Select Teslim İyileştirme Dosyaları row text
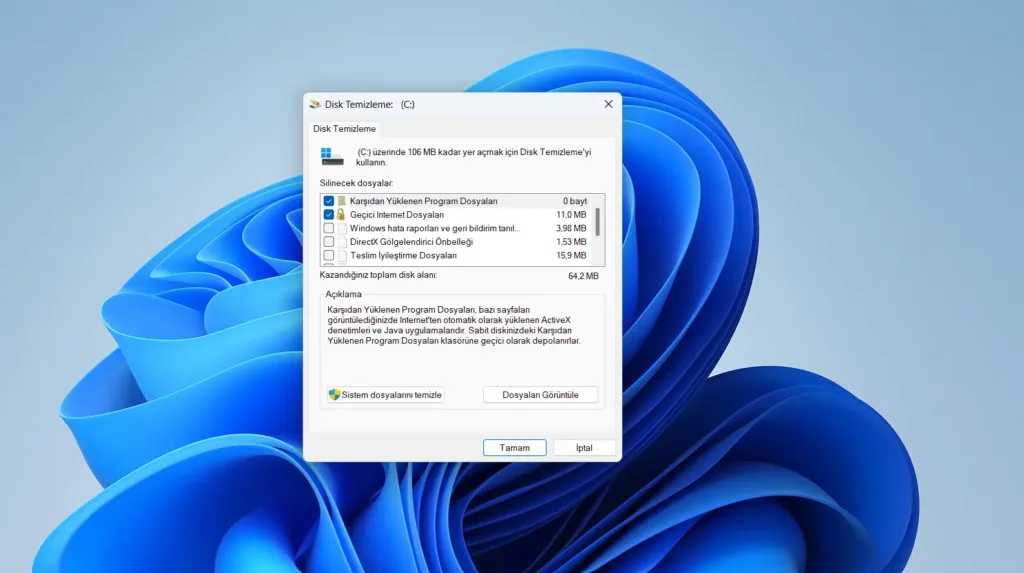 [403, 255]
